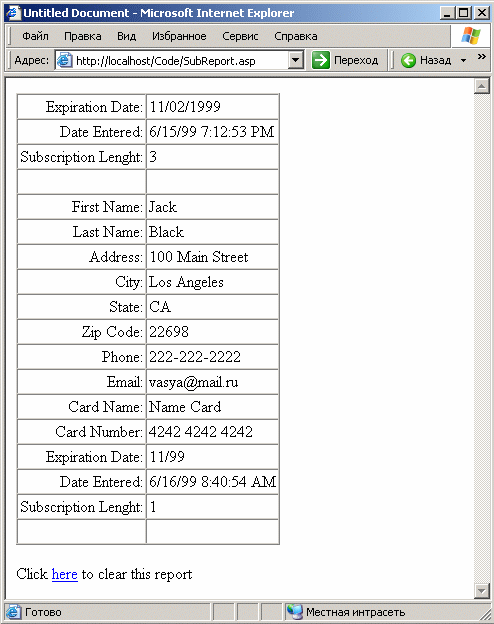Click the status bar page icon beside Готово
The image size is (494, 624).
(x=14, y=612)
